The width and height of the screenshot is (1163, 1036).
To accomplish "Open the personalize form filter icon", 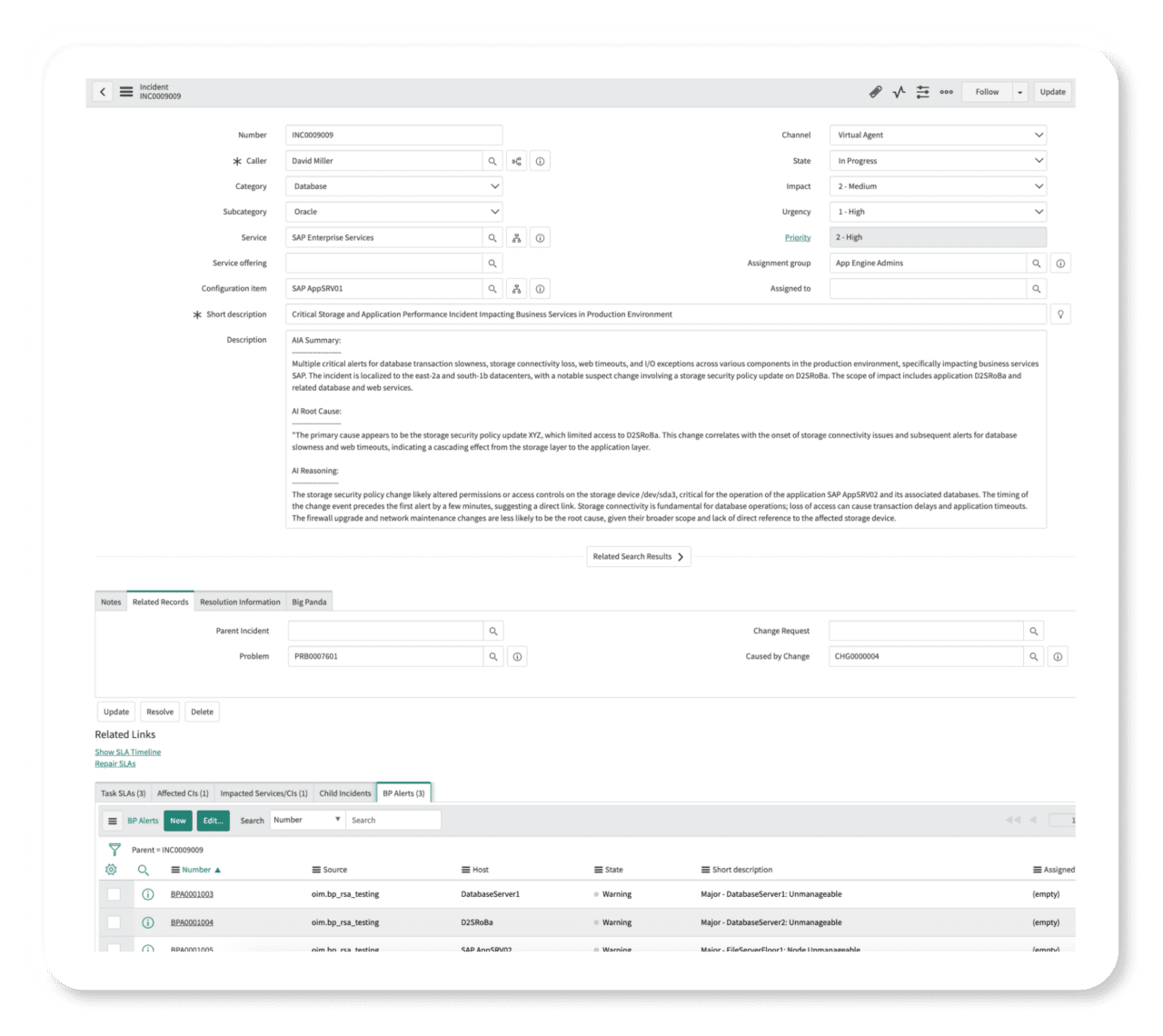I will [x=922, y=91].
